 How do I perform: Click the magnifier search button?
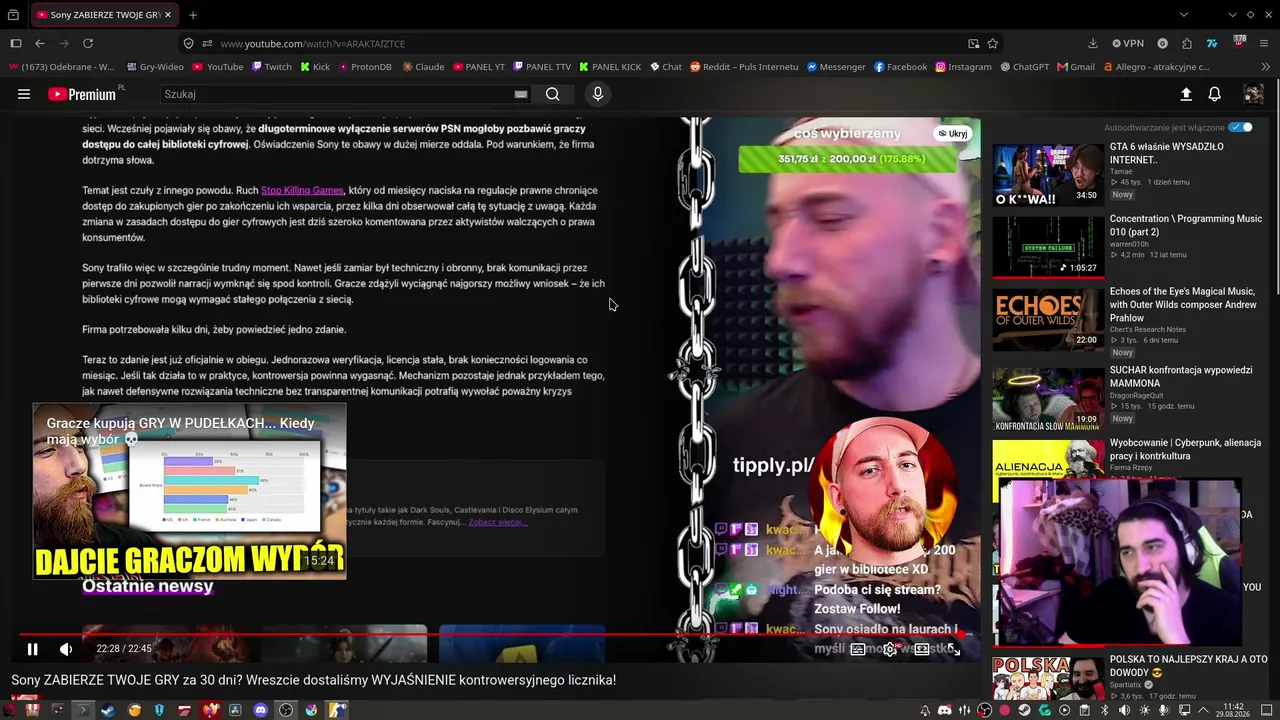click(x=552, y=94)
